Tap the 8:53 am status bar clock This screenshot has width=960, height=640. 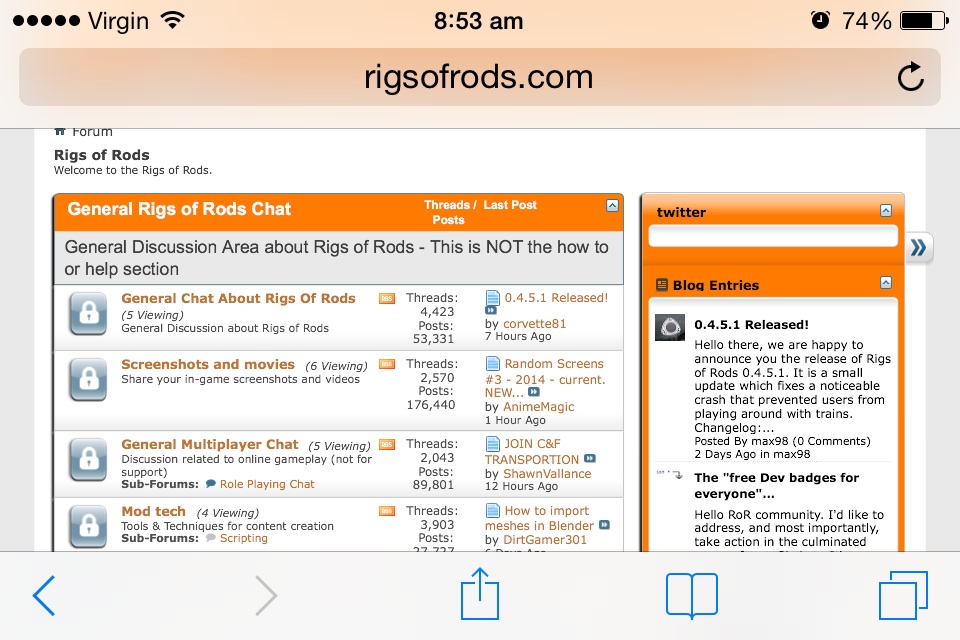(x=479, y=21)
